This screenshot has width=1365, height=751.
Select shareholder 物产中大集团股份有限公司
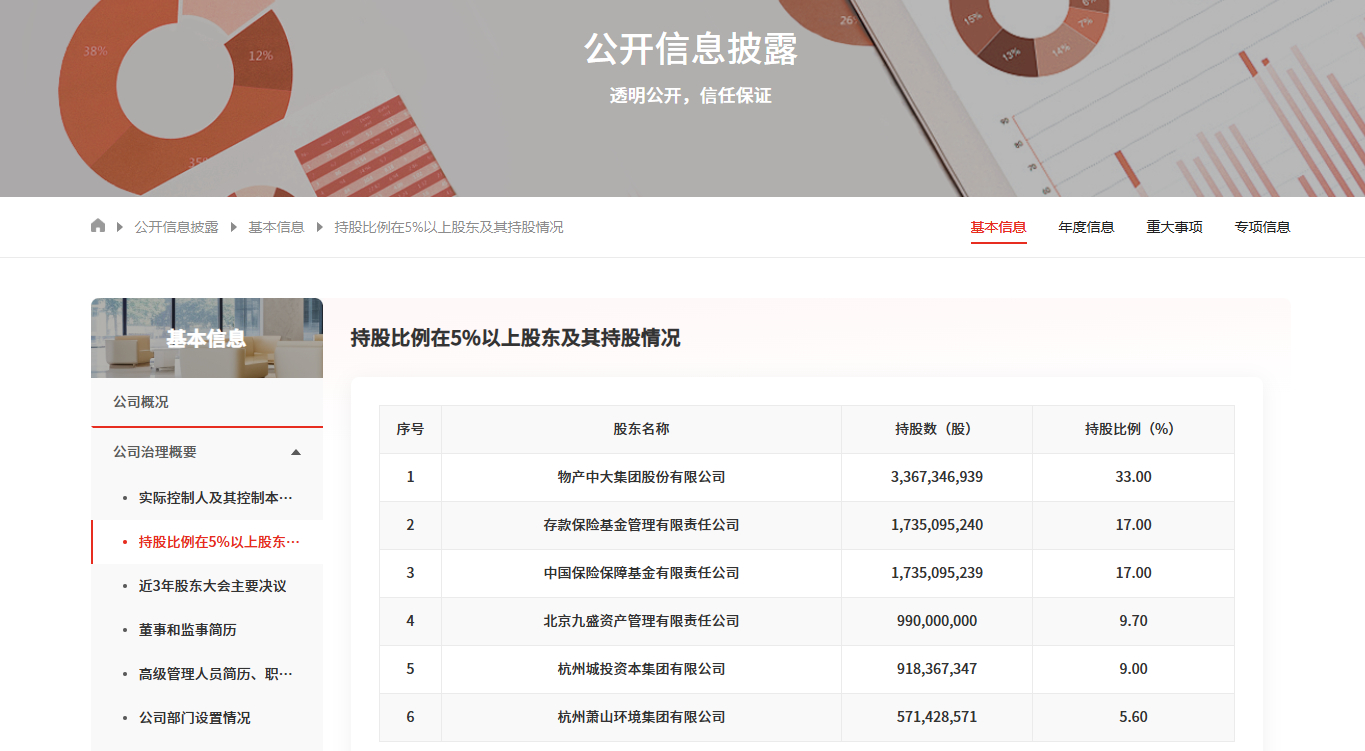coord(641,477)
